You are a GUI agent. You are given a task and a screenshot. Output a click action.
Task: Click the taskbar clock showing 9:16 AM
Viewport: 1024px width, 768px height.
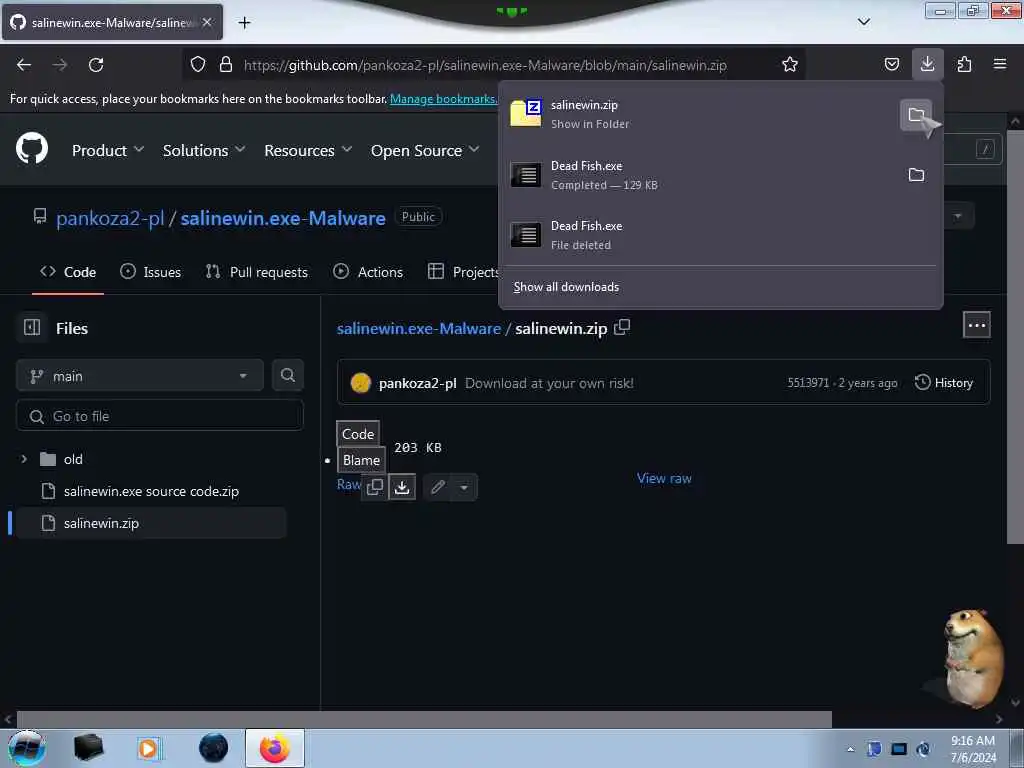pyautogui.click(x=973, y=749)
